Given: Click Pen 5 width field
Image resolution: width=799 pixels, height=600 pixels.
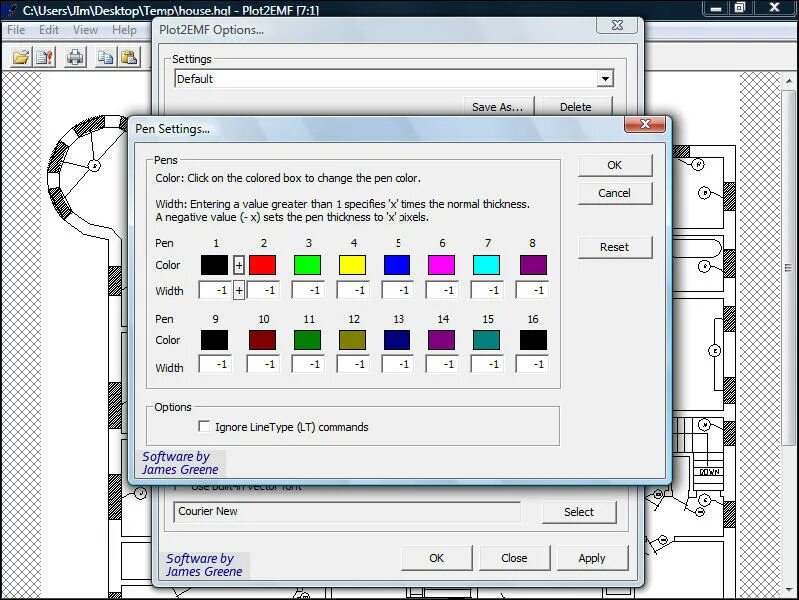Looking at the screenshot, I should pos(397,290).
